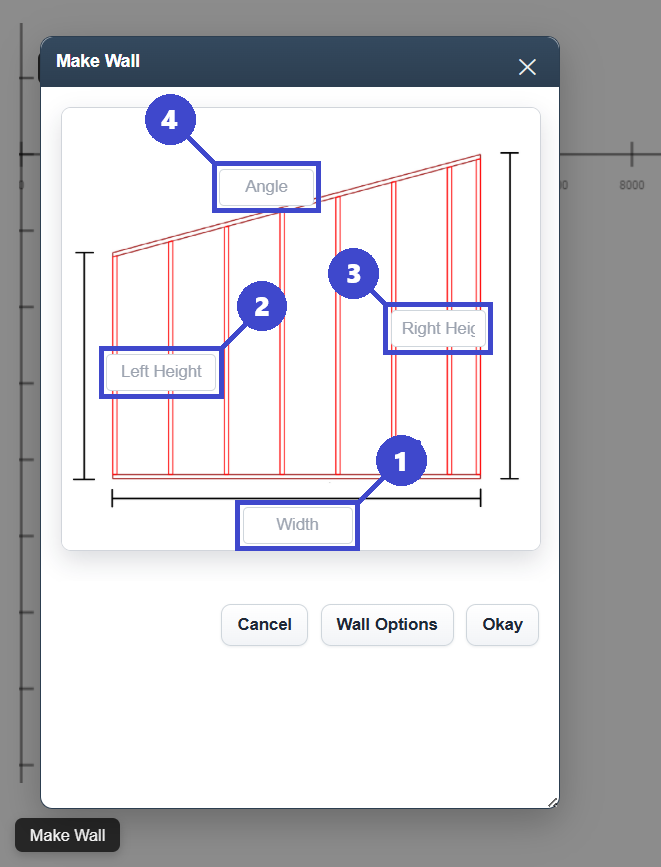The width and height of the screenshot is (661, 867).
Task: Click the dialog resize handle corner
Action: tap(552, 801)
